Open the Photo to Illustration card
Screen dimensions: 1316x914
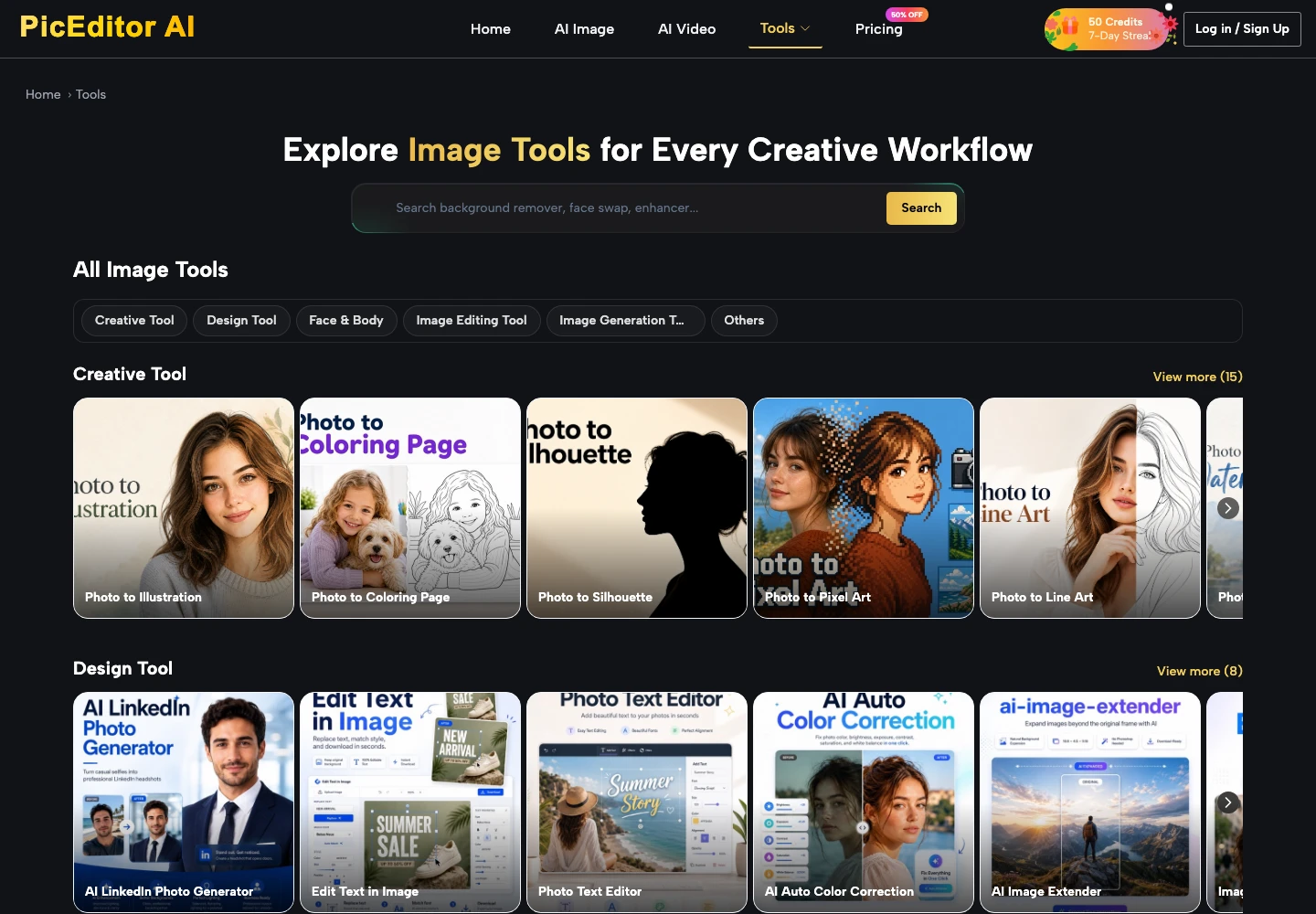(184, 508)
